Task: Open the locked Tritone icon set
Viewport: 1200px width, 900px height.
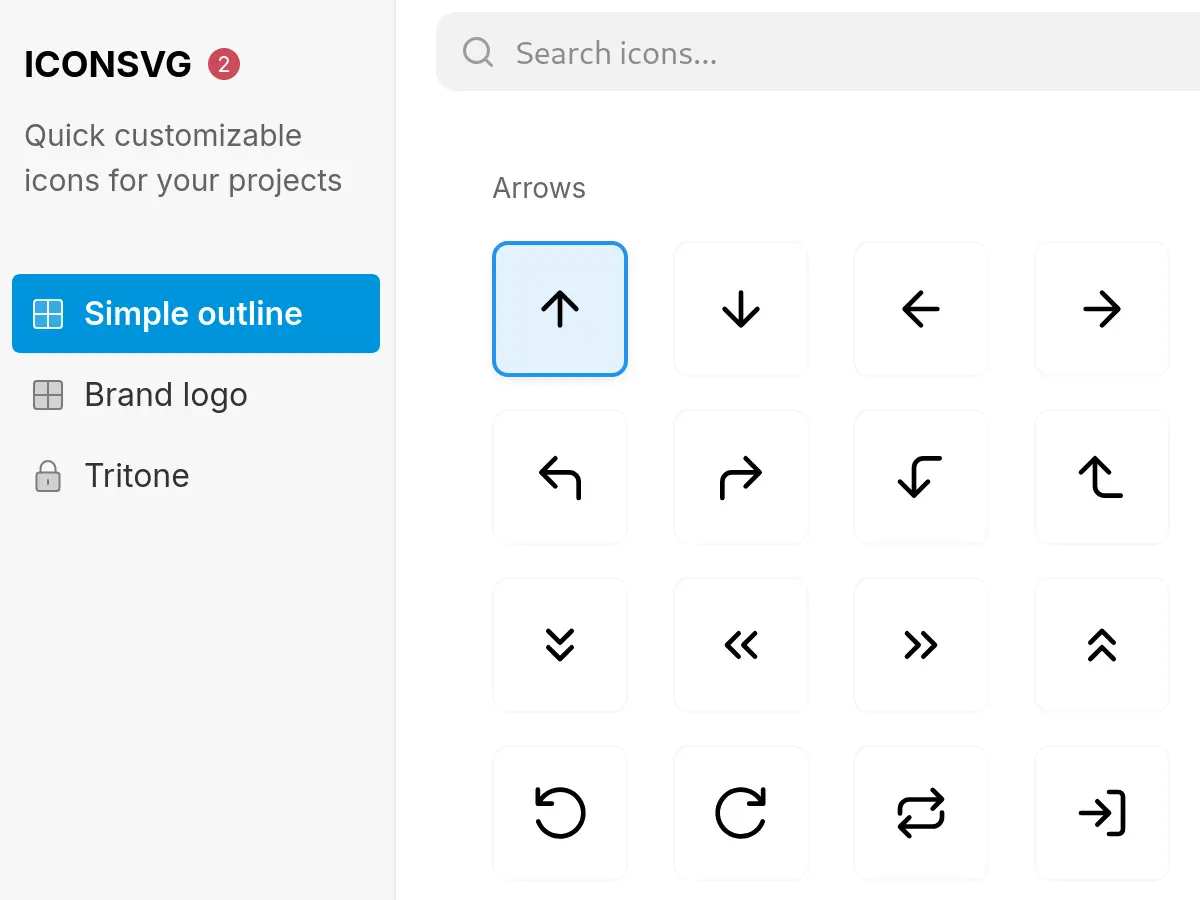Action: pos(136,475)
